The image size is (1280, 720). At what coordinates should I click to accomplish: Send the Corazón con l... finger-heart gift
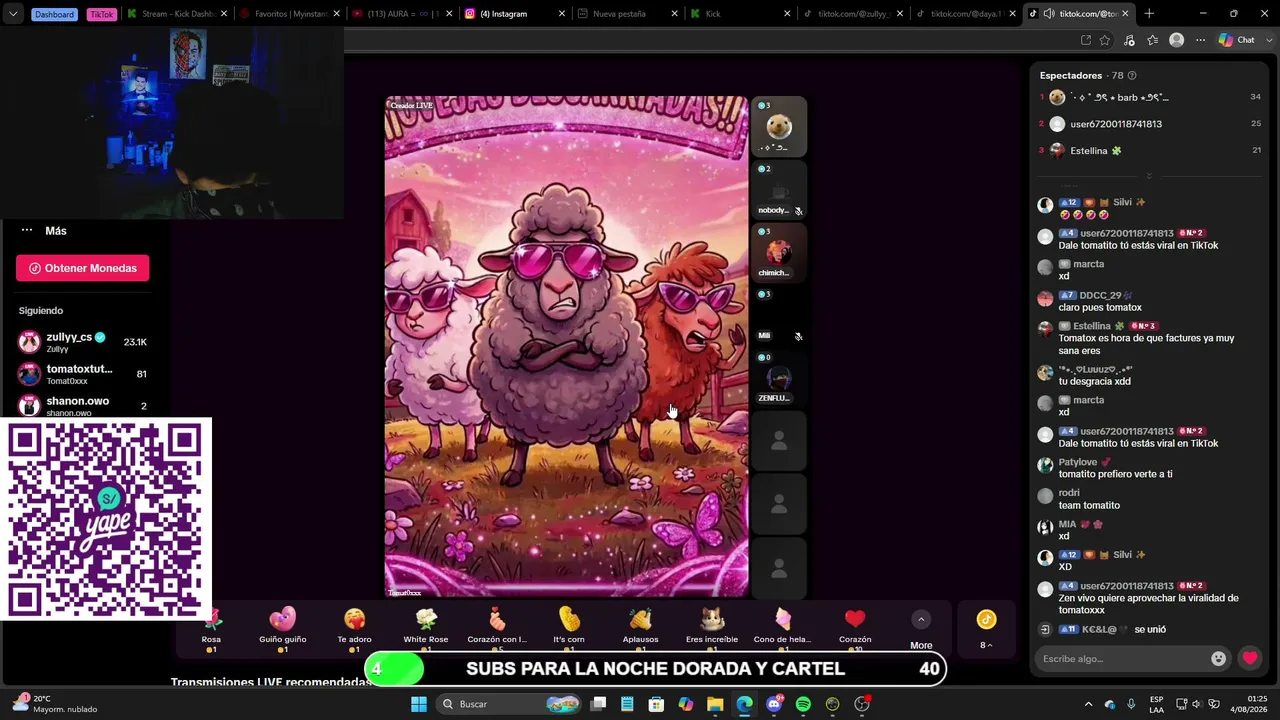tap(497, 628)
